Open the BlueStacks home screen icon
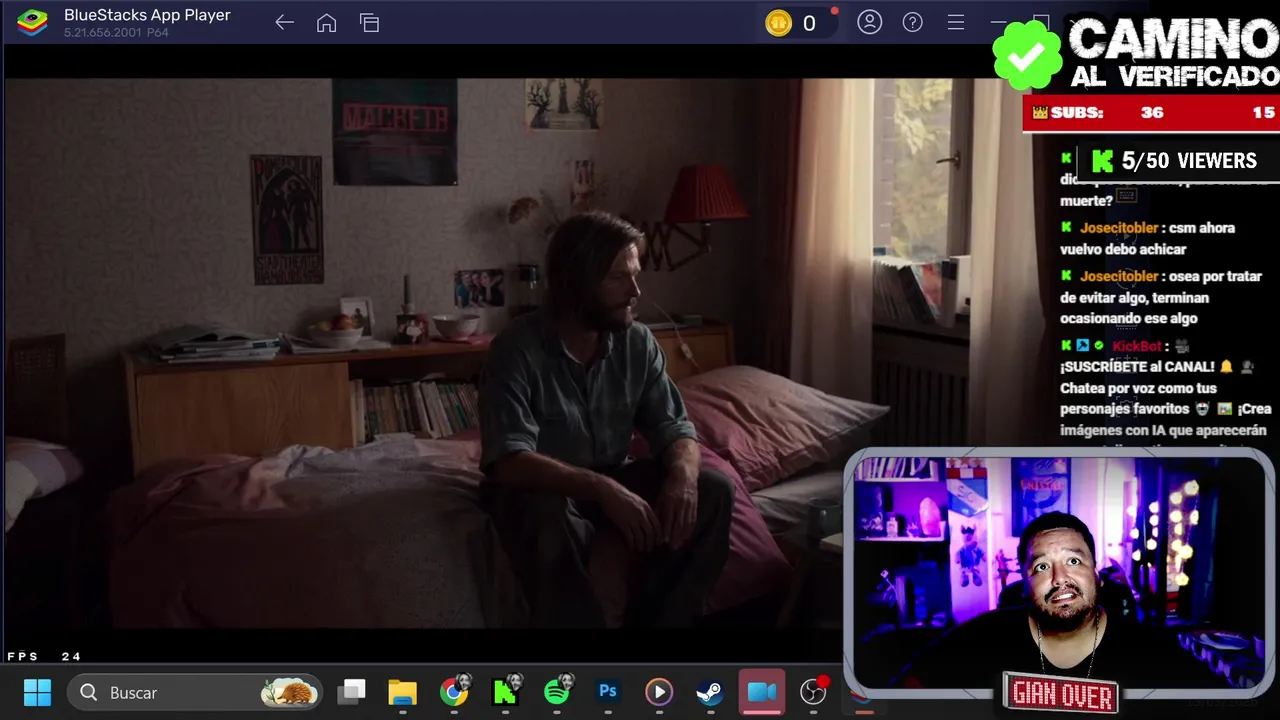Image resolution: width=1280 pixels, height=720 pixels. 326,22
